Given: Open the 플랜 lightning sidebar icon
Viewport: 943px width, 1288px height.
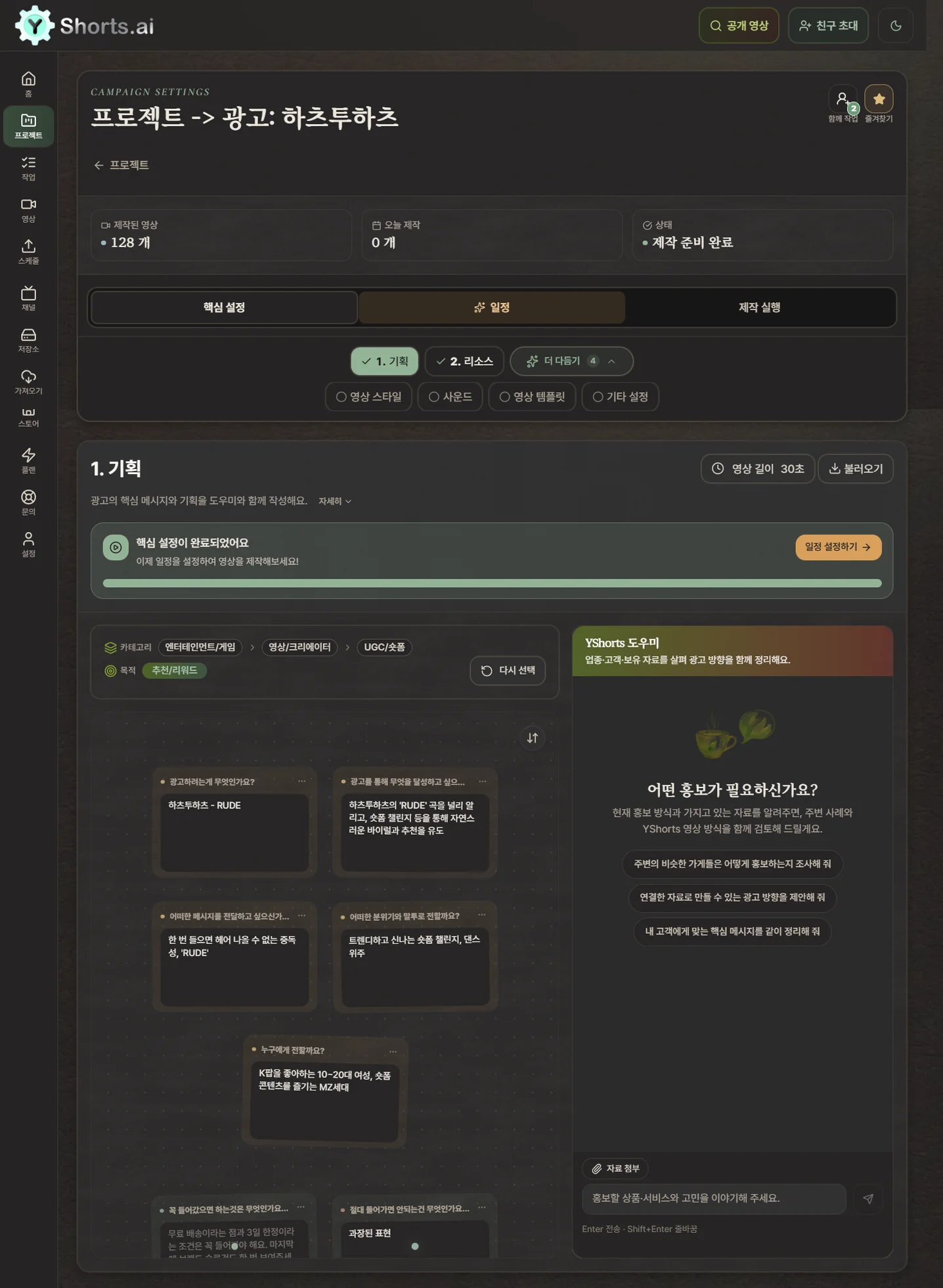Looking at the screenshot, I should (28, 460).
